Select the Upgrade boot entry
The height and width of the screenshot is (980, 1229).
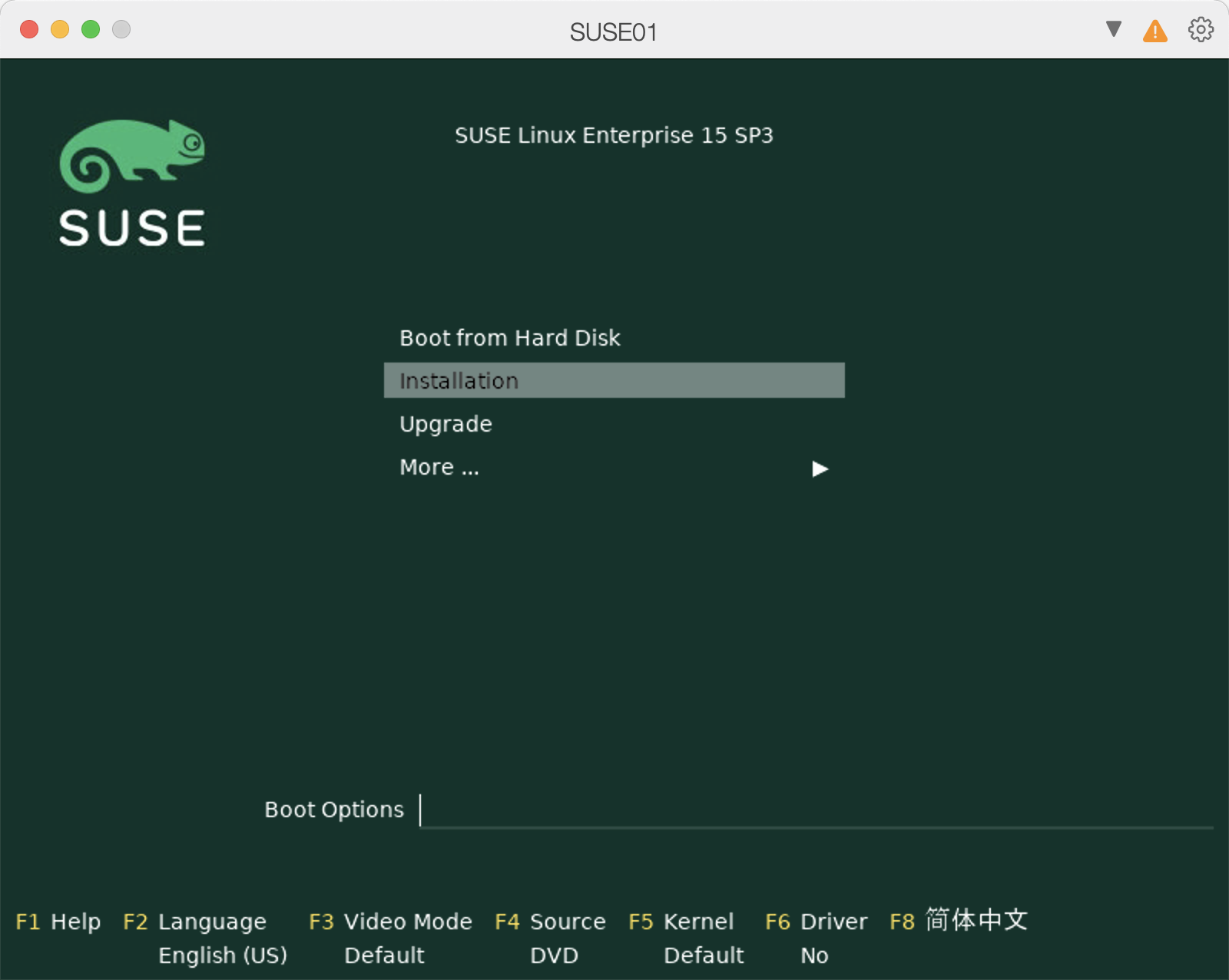(x=446, y=424)
